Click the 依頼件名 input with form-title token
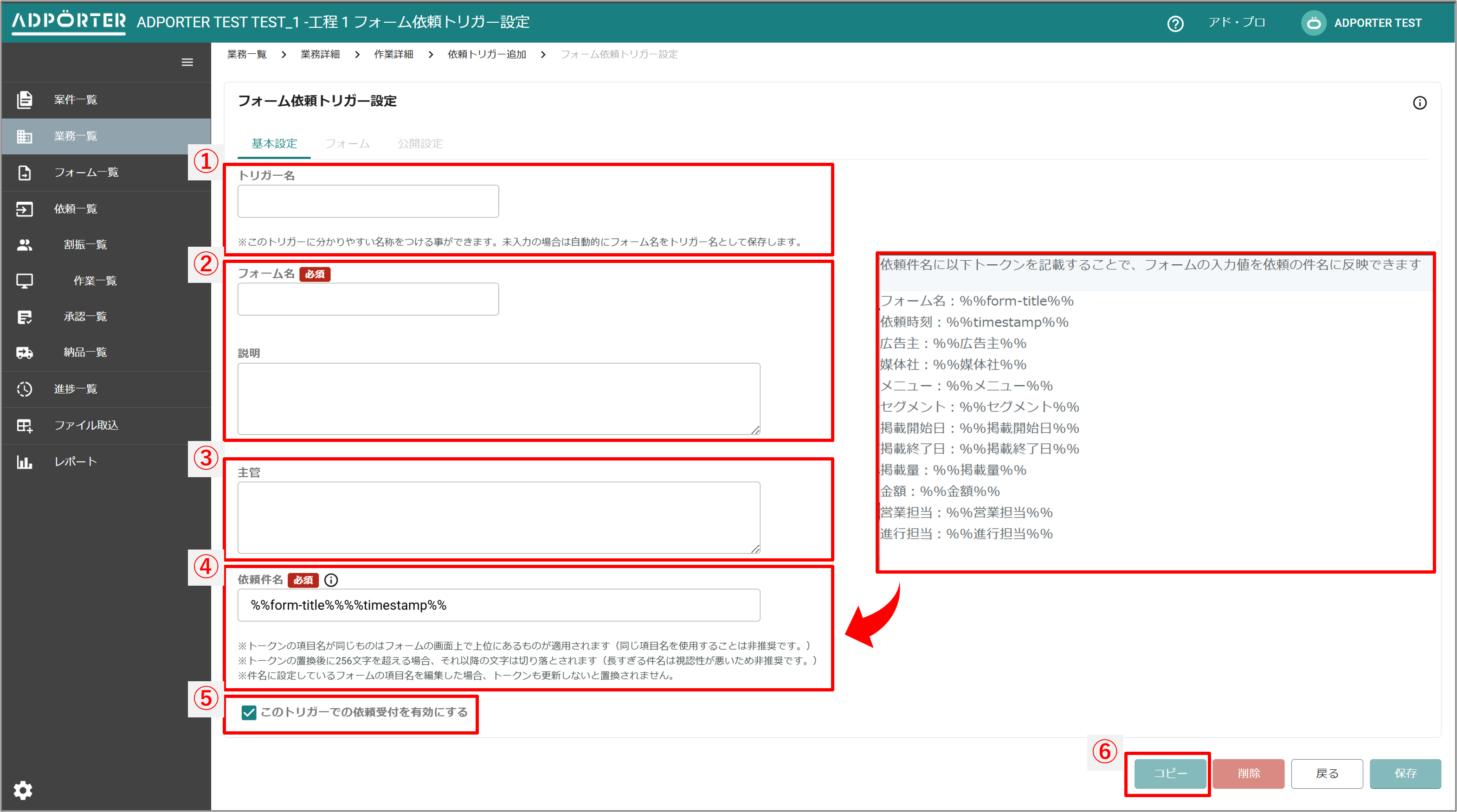Image resolution: width=1457 pixels, height=812 pixels. click(499, 606)
